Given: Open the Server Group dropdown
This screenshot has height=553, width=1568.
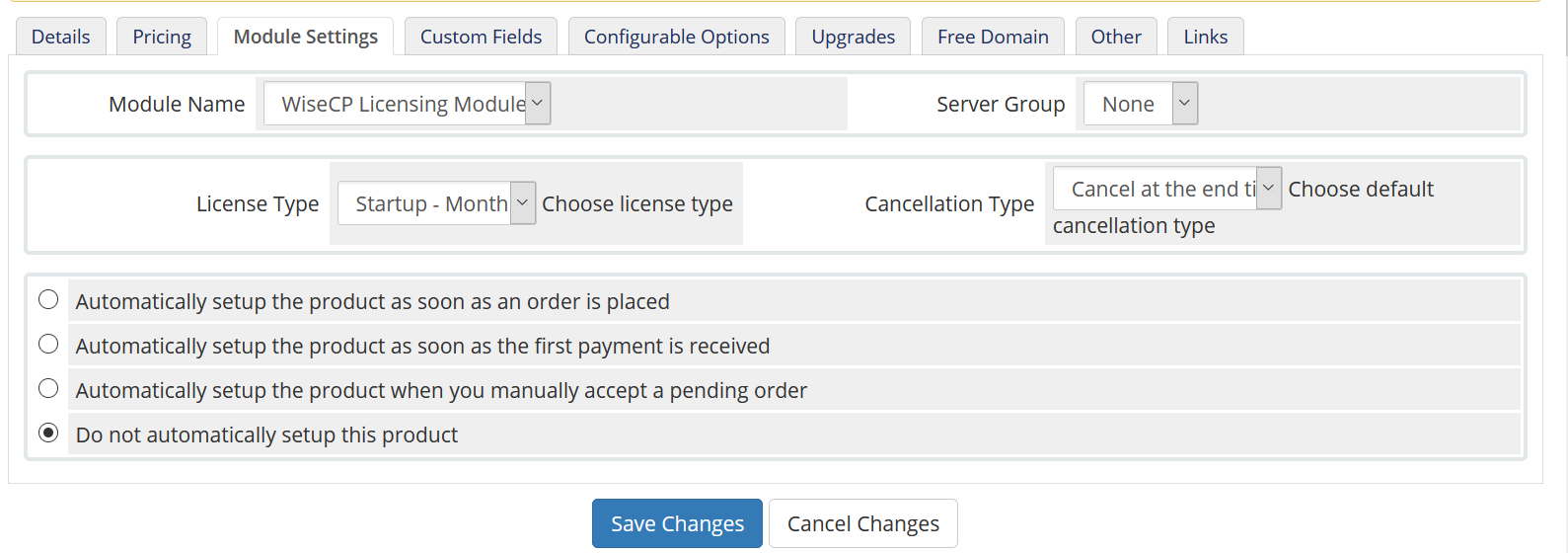Looking at the screenshot, I should 1141,104.
